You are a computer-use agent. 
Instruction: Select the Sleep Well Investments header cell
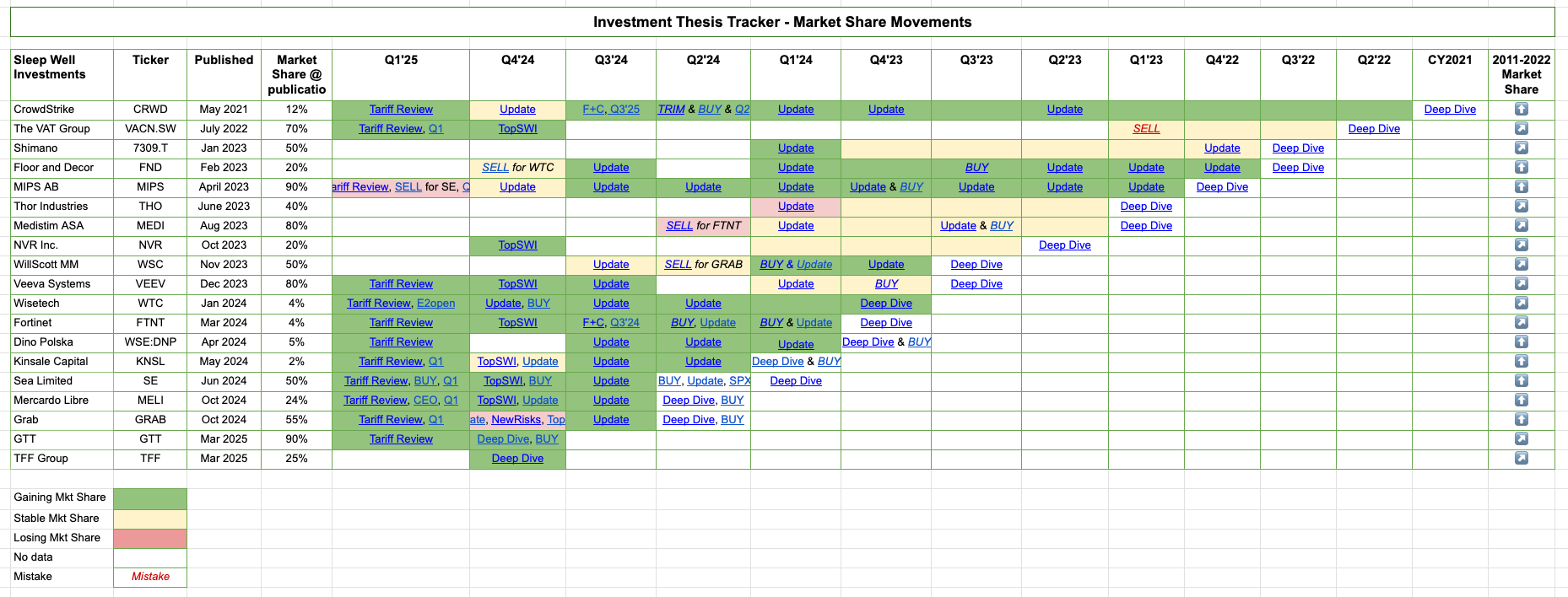[x=62, y=74]
